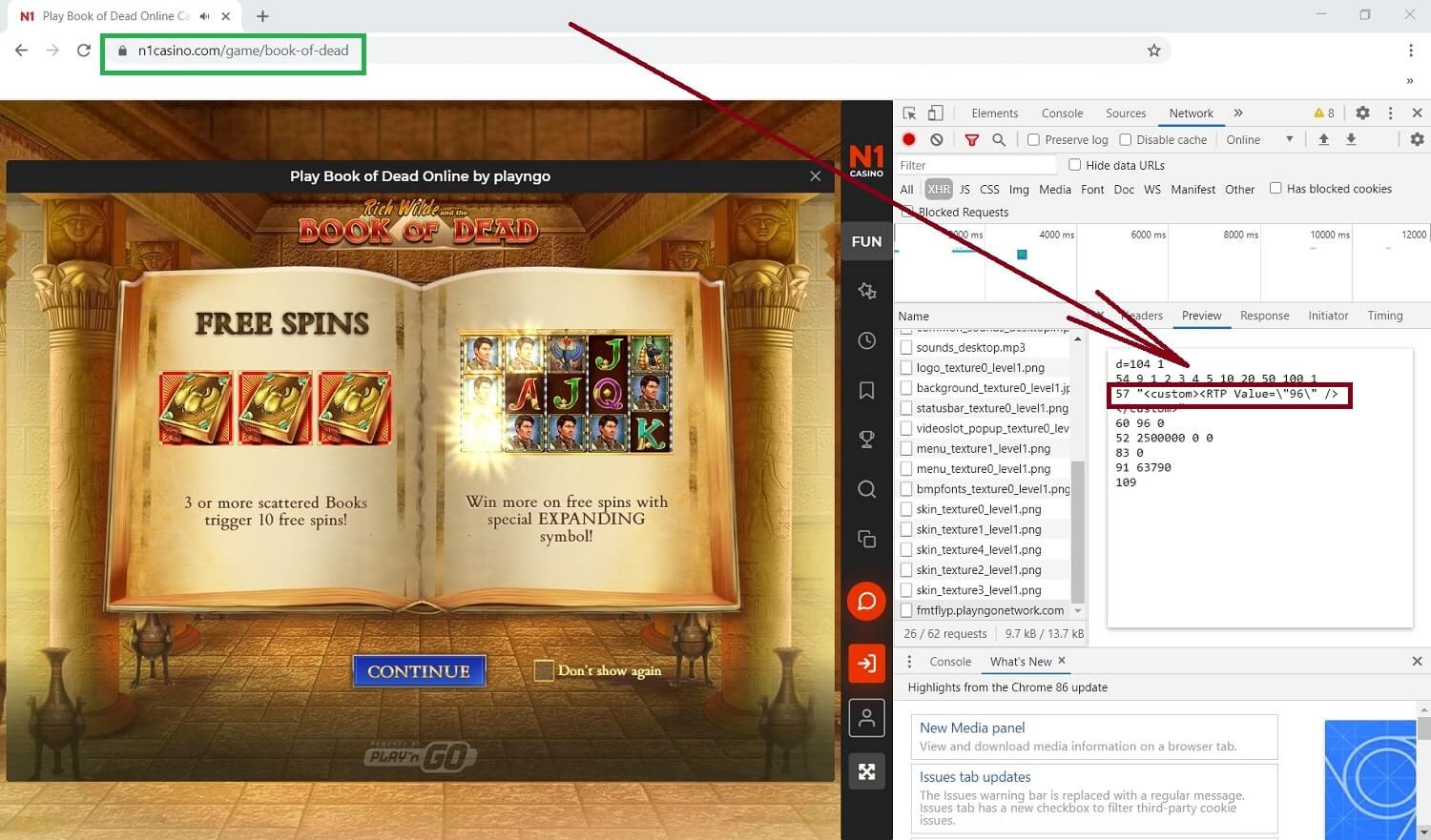
Task: Check the skin_texture4_level1.png request checkbox
Action: [x=906, y=550]
